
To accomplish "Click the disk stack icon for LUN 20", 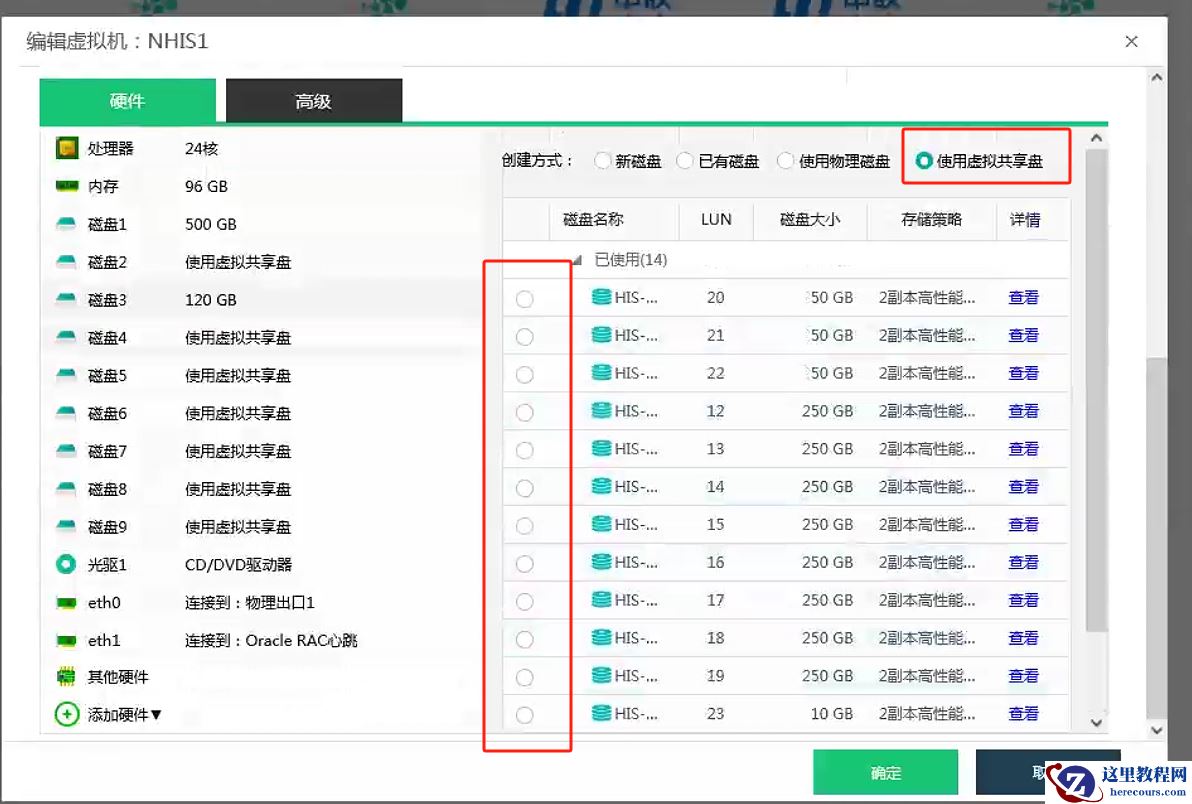I will pyautogui.click(x=601, y=297).
